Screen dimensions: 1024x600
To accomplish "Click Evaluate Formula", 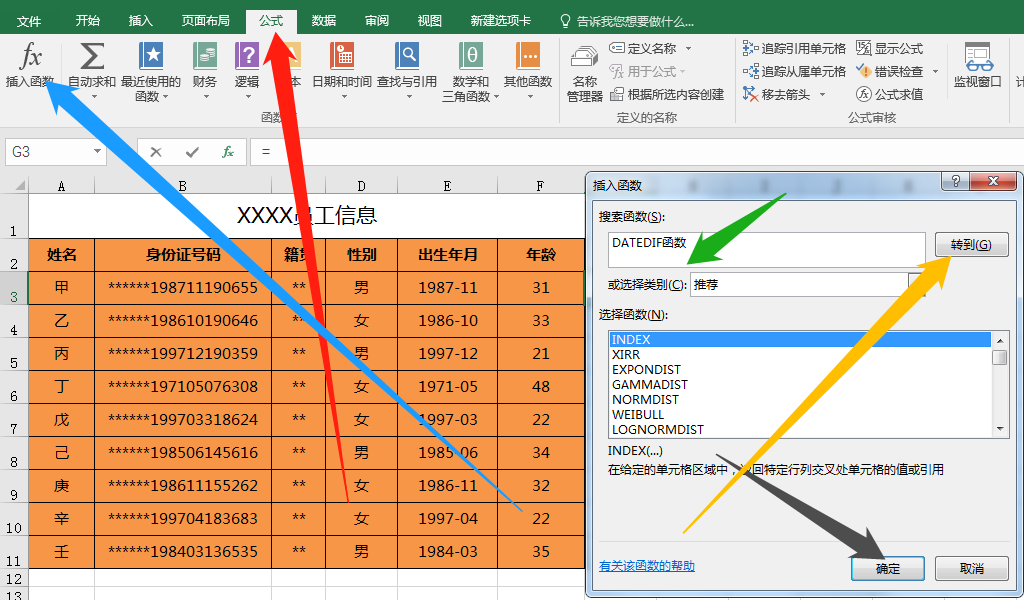I will tap(889, 95).
